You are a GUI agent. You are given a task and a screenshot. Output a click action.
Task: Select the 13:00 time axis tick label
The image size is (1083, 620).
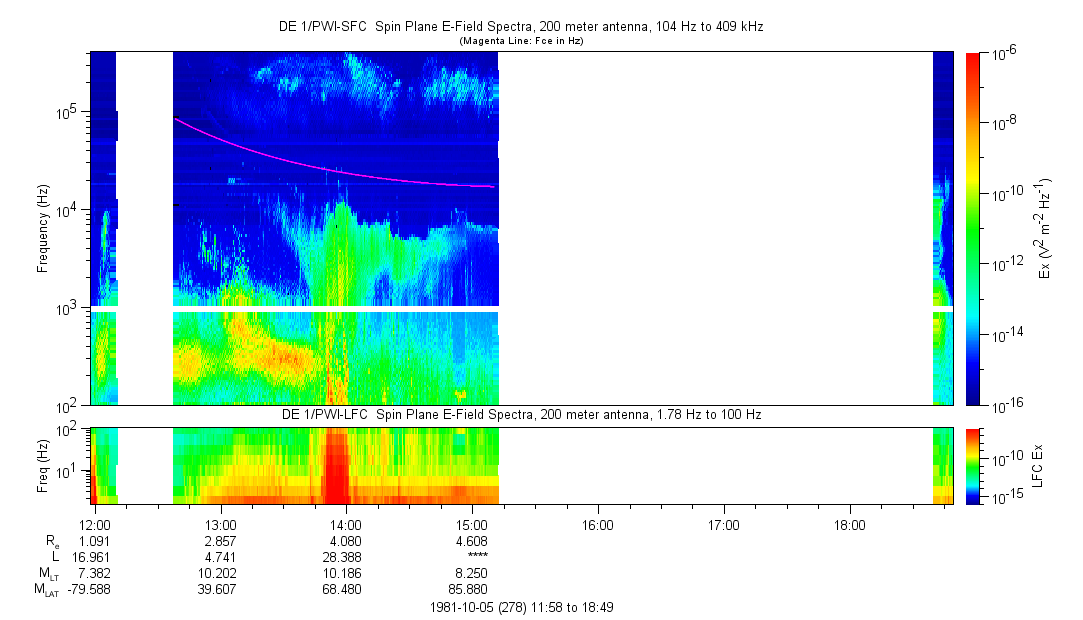(x=220, y=524)
